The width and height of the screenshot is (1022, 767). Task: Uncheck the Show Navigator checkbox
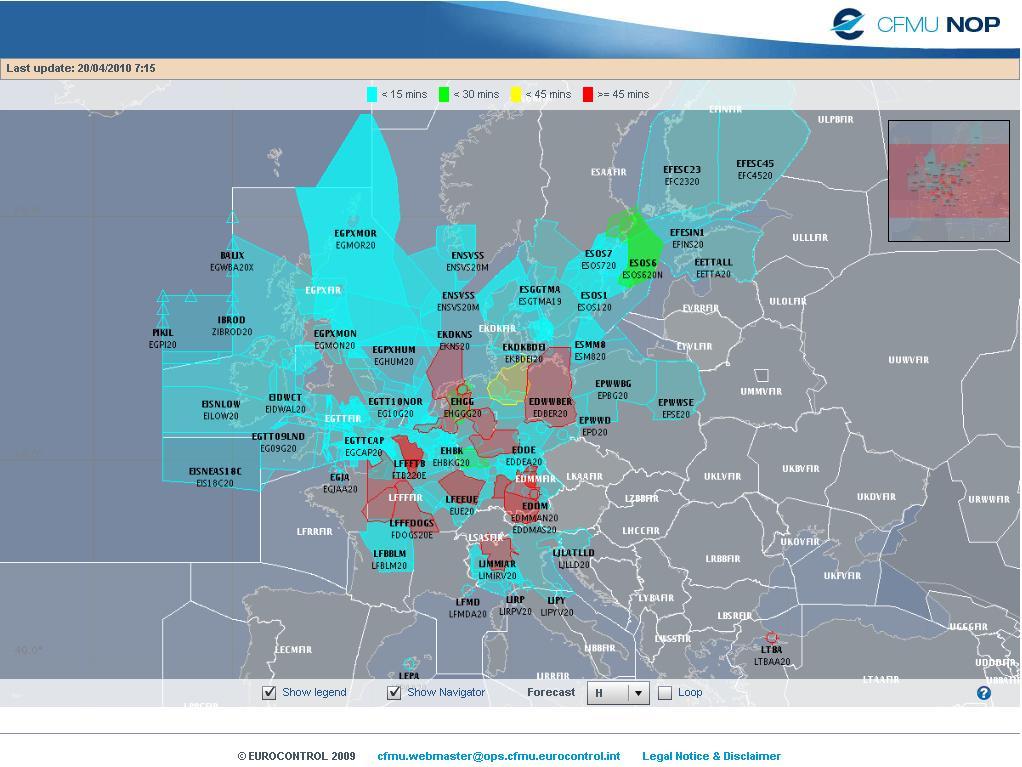tap(394, 693)
